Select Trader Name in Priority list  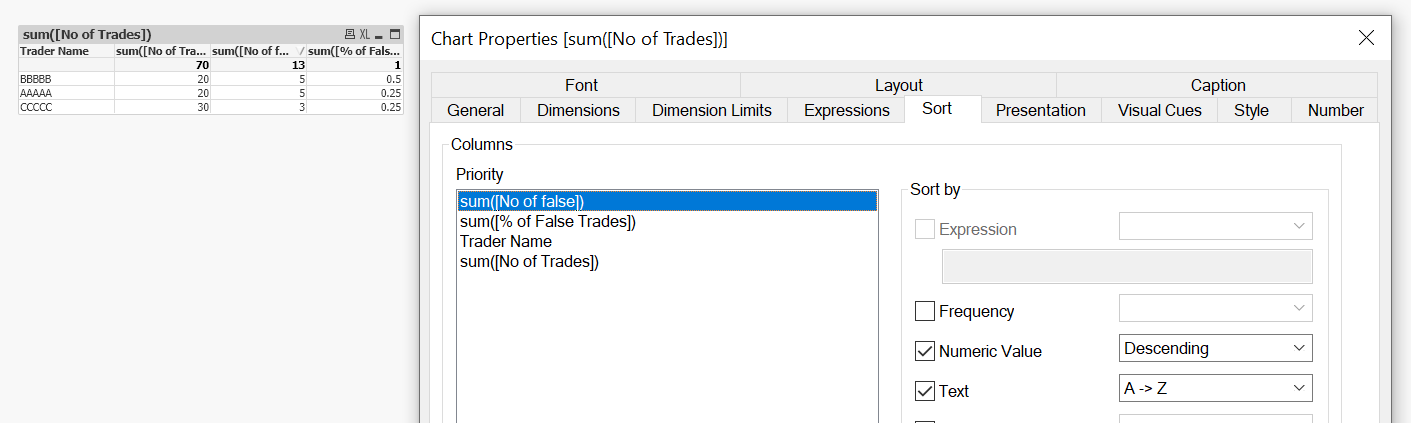click(506, 241)
